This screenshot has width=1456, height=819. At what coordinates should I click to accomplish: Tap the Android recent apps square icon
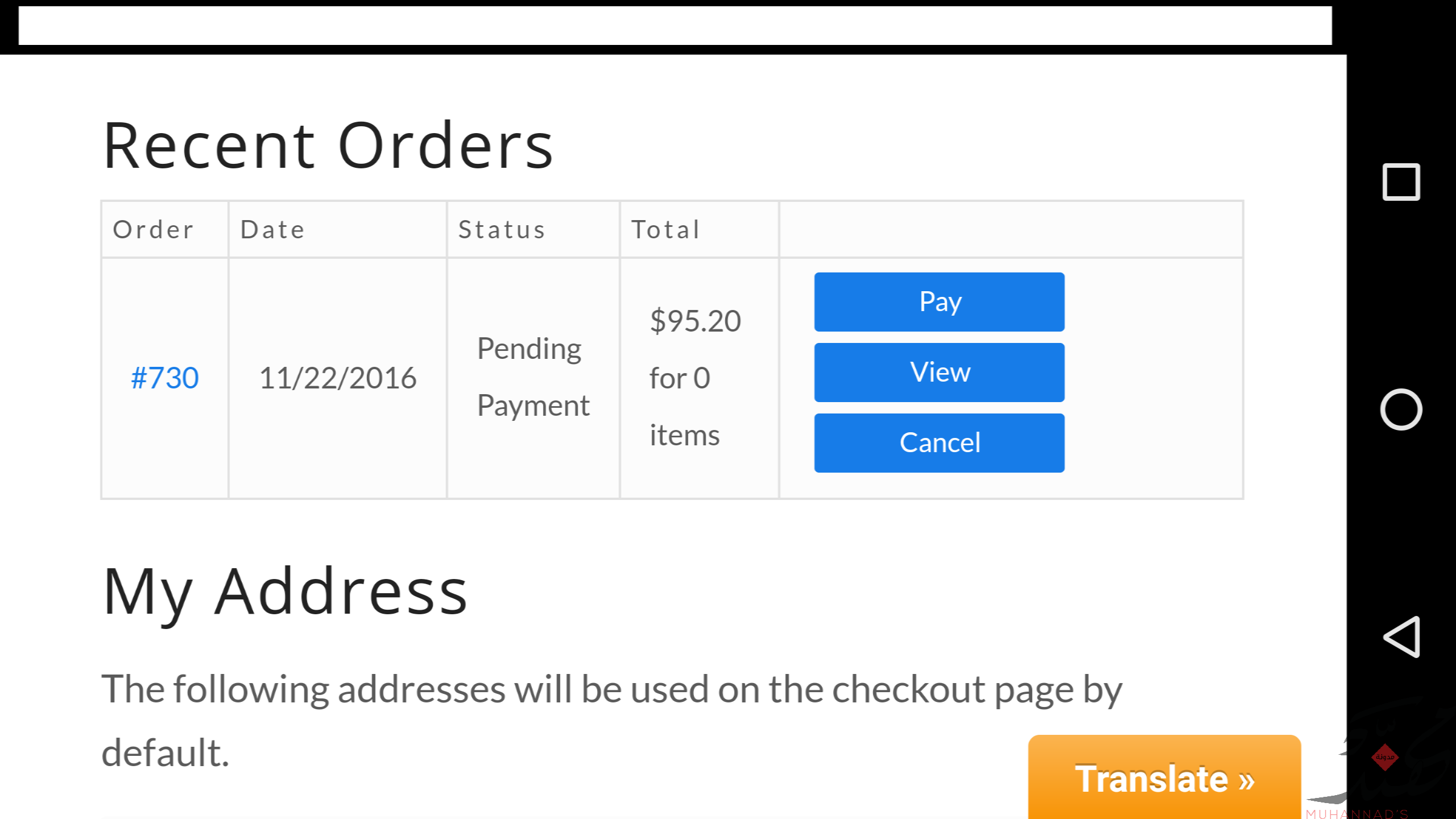(1401, 182)
